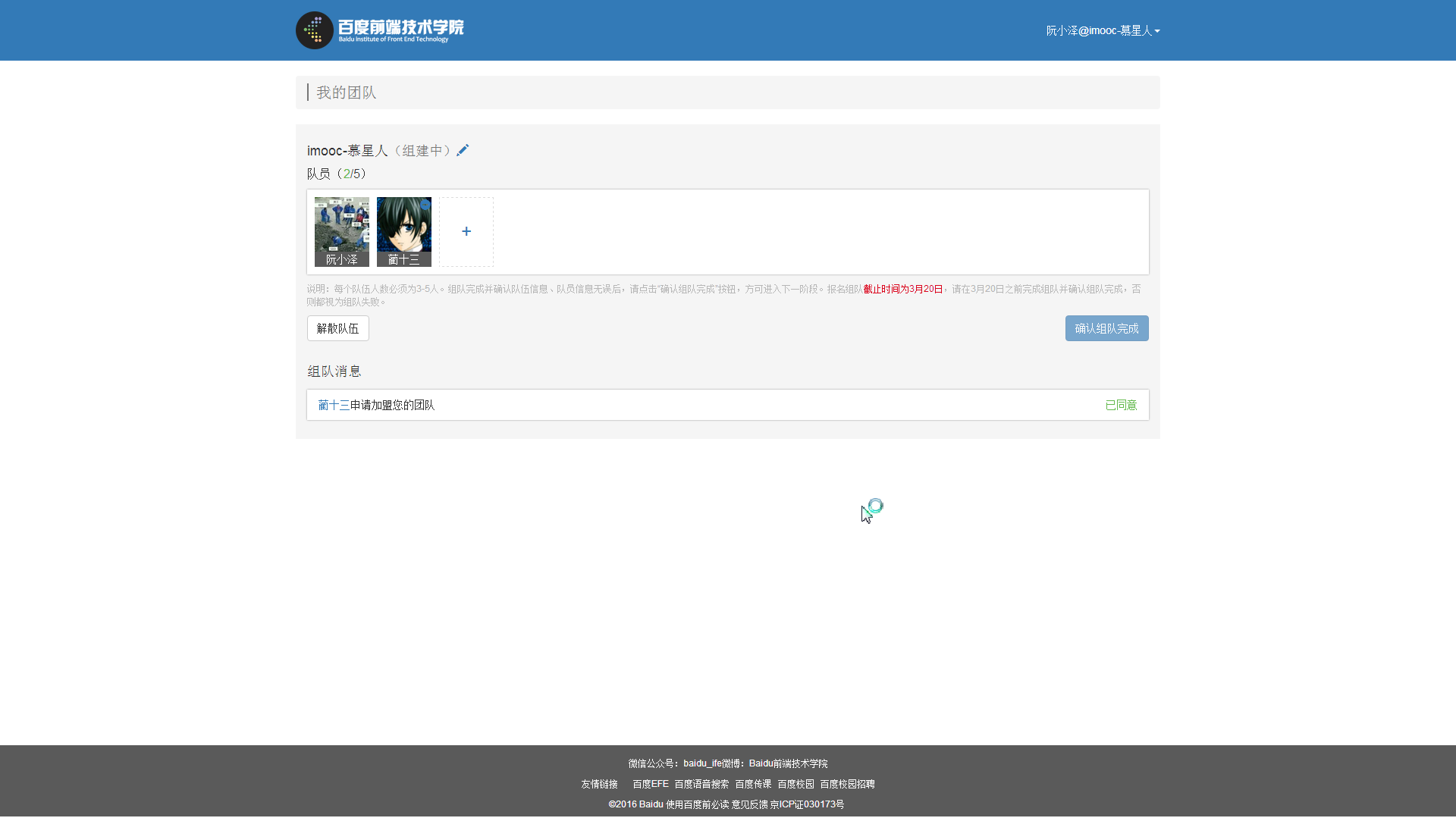Click 蔺十三's avatar thumbnail
The image size is (1456, 818).
pos(403,231)
